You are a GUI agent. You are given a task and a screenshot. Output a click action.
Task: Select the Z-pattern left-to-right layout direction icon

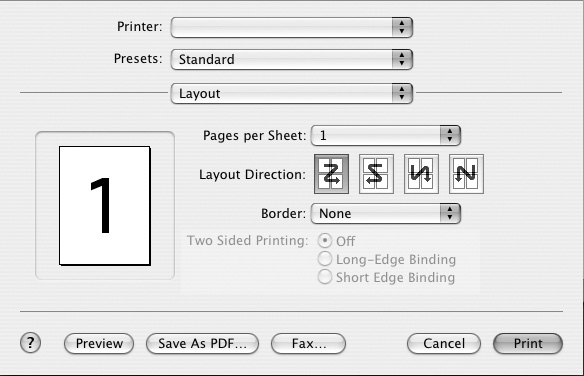331,174
